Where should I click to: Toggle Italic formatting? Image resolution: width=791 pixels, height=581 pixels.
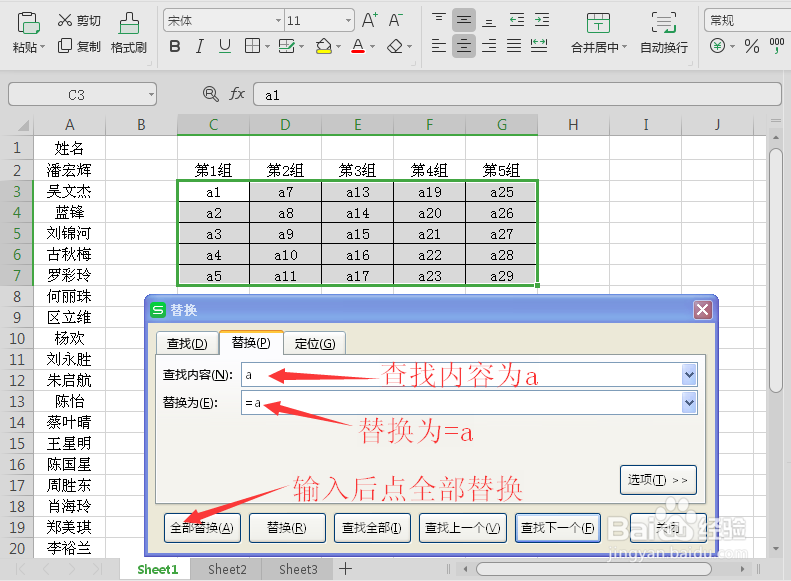click(x=200, y=46)
